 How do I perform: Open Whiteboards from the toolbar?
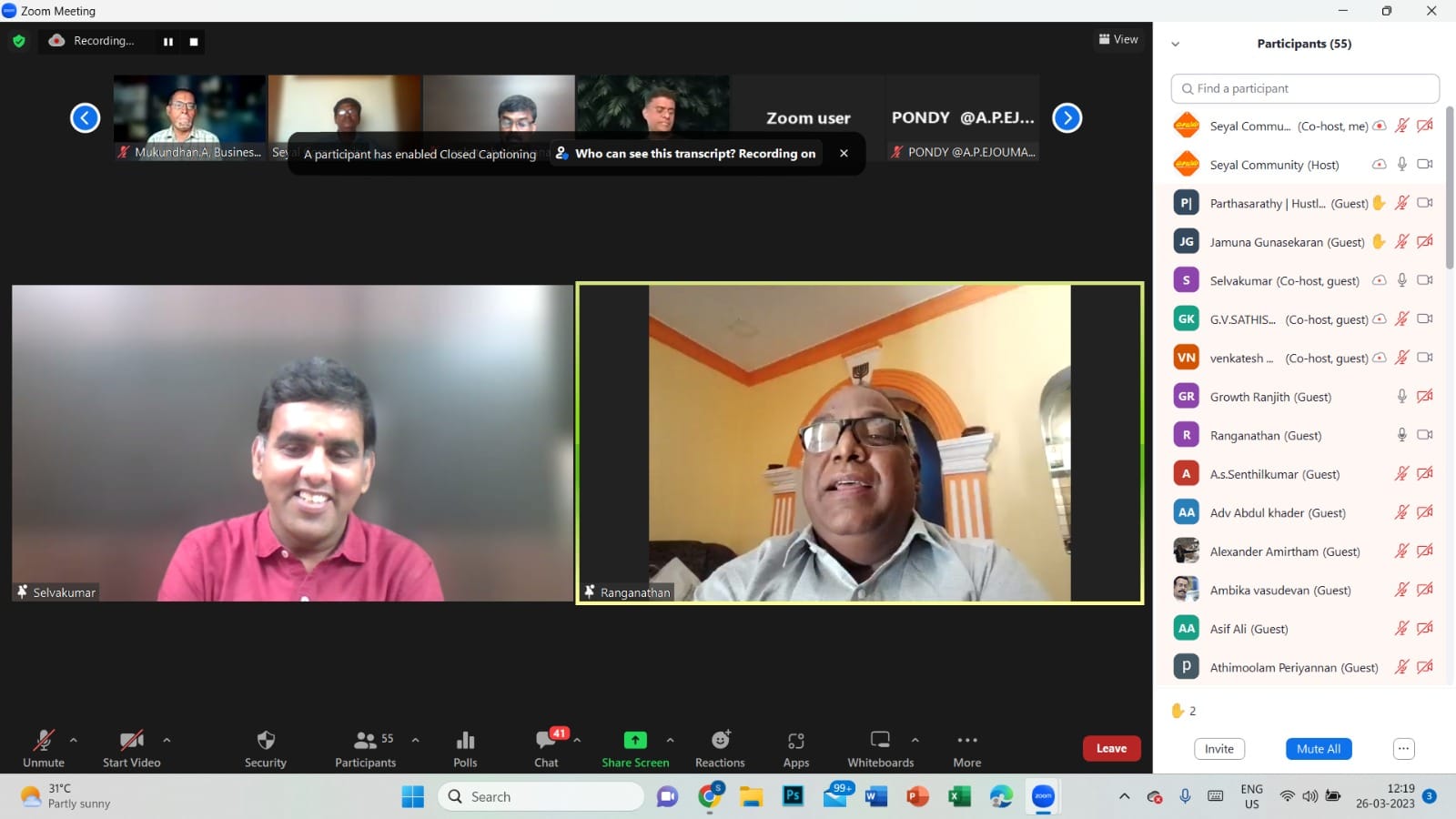pos(880,741)
